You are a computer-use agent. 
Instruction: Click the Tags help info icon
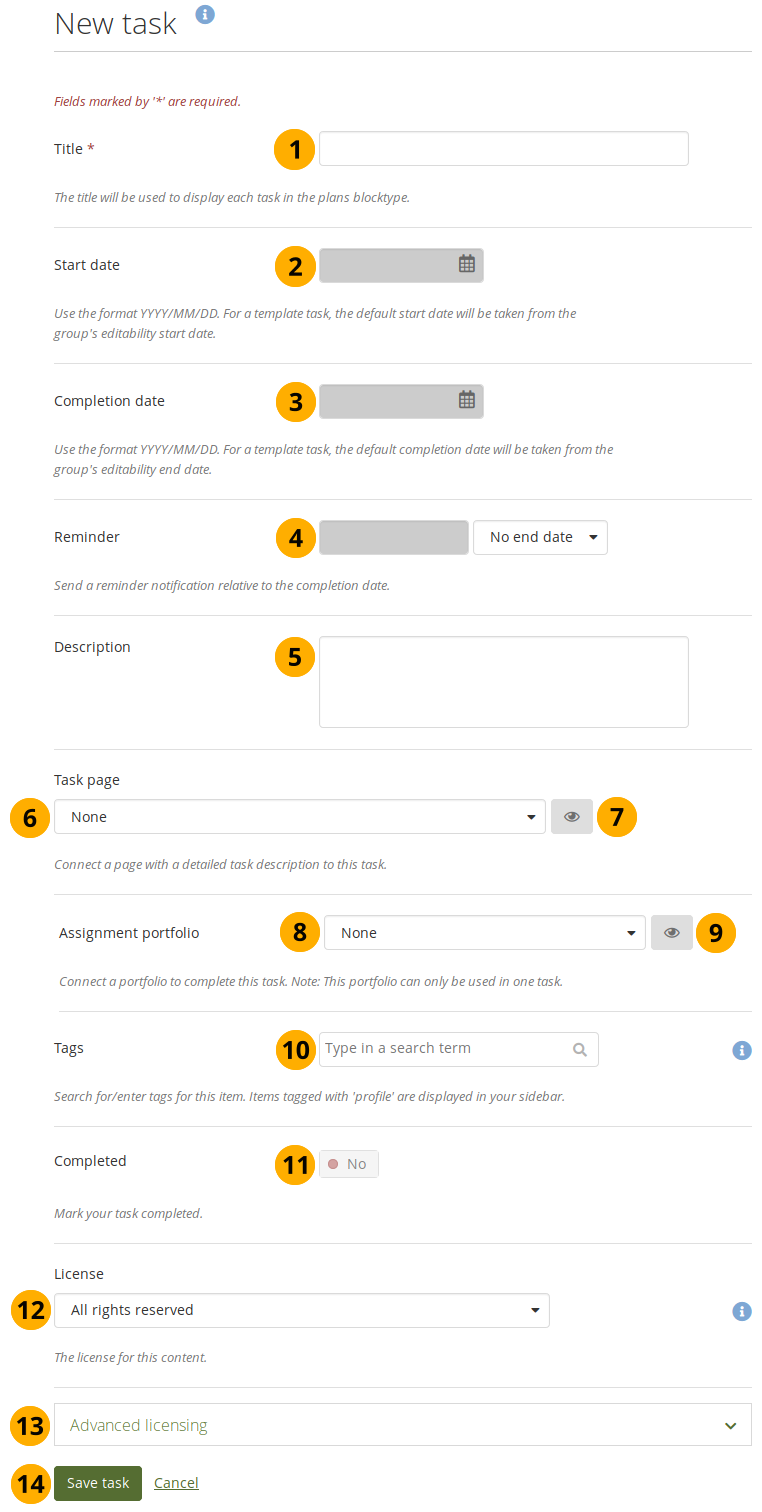click(x=741, y=1050)
